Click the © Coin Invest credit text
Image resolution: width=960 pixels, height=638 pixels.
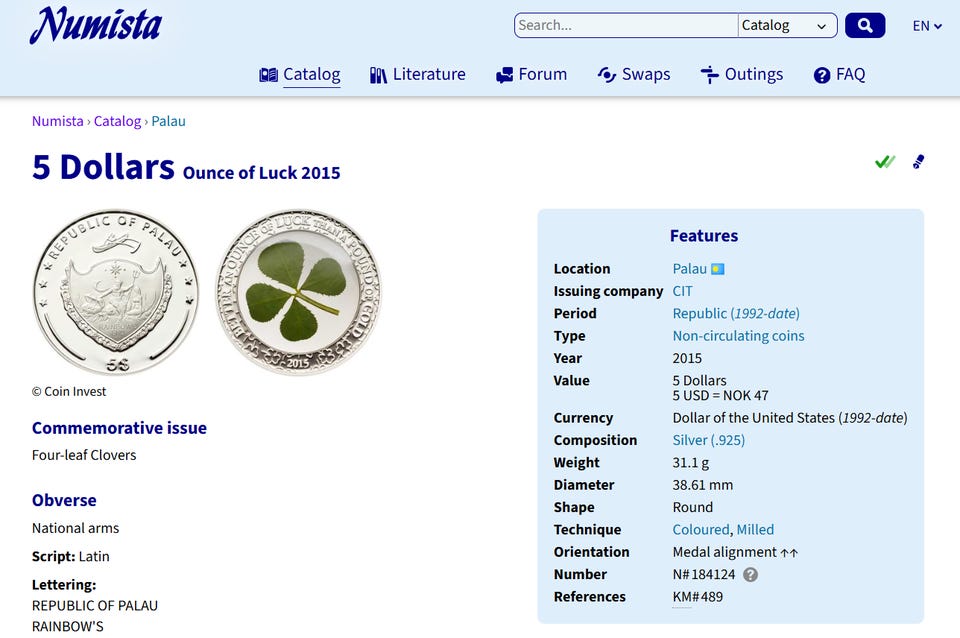click(x=69, y=392)
